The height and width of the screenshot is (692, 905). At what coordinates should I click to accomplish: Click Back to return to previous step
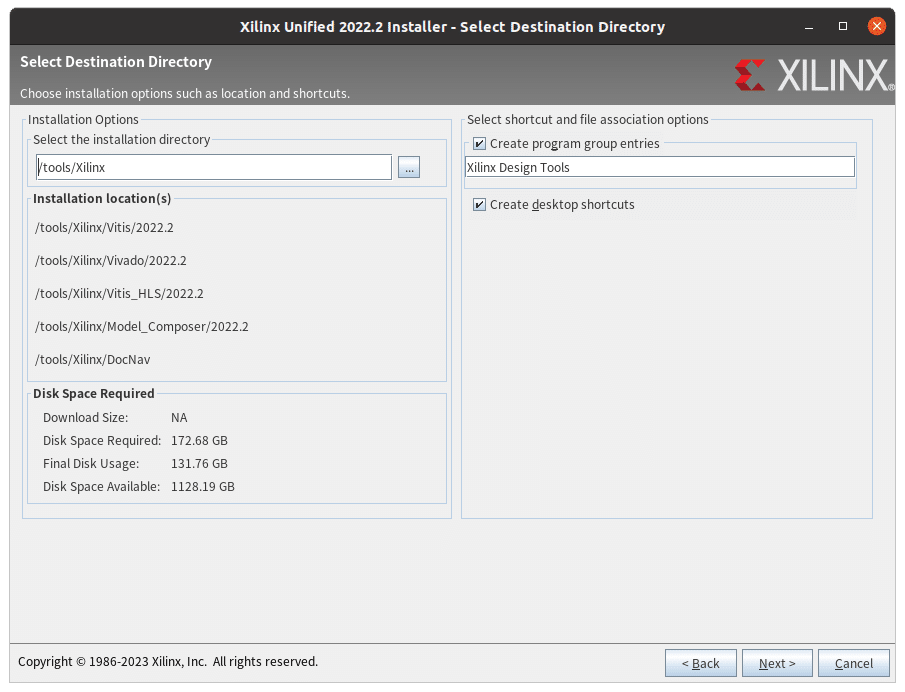point(700,663)
